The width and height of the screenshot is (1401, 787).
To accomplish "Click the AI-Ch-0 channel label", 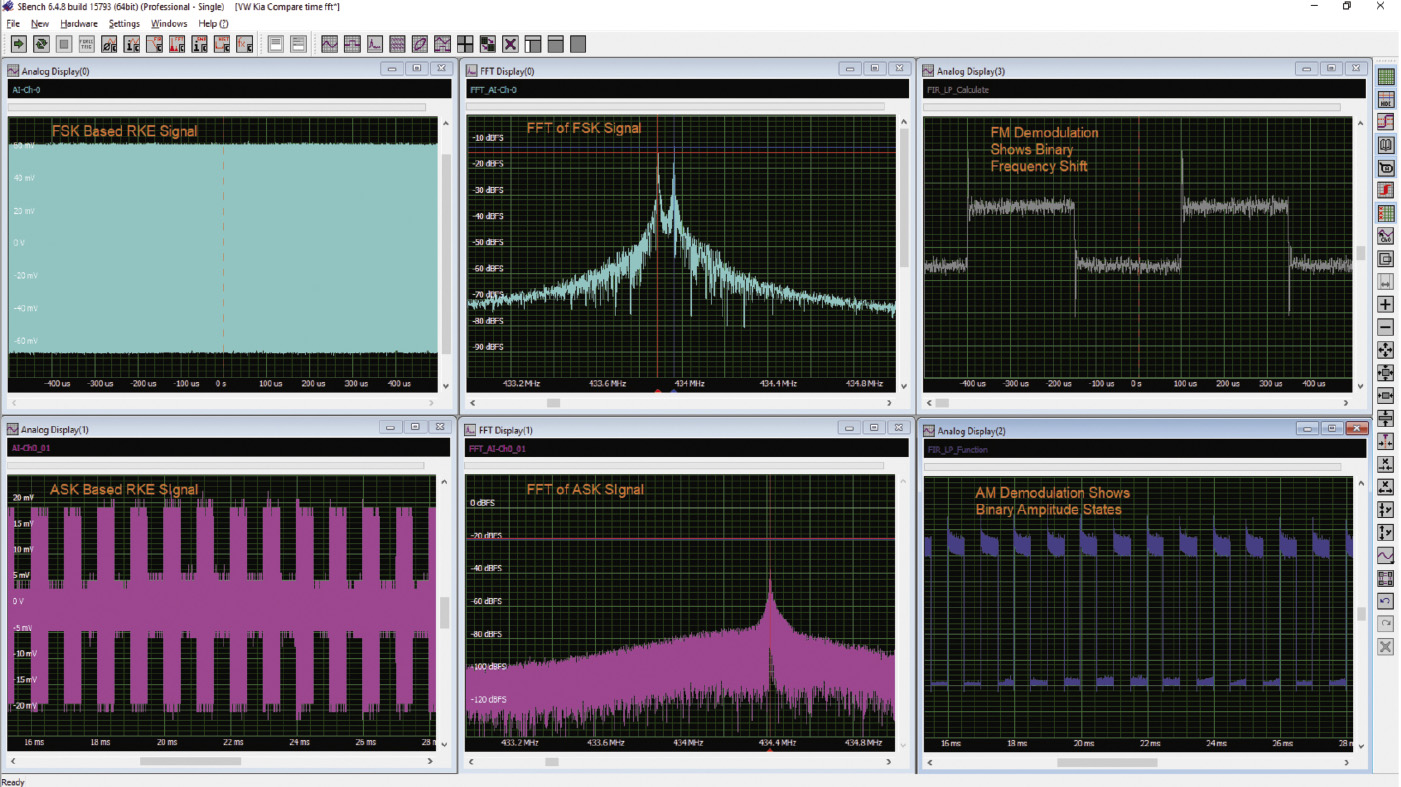I will [x=26, y=90].
